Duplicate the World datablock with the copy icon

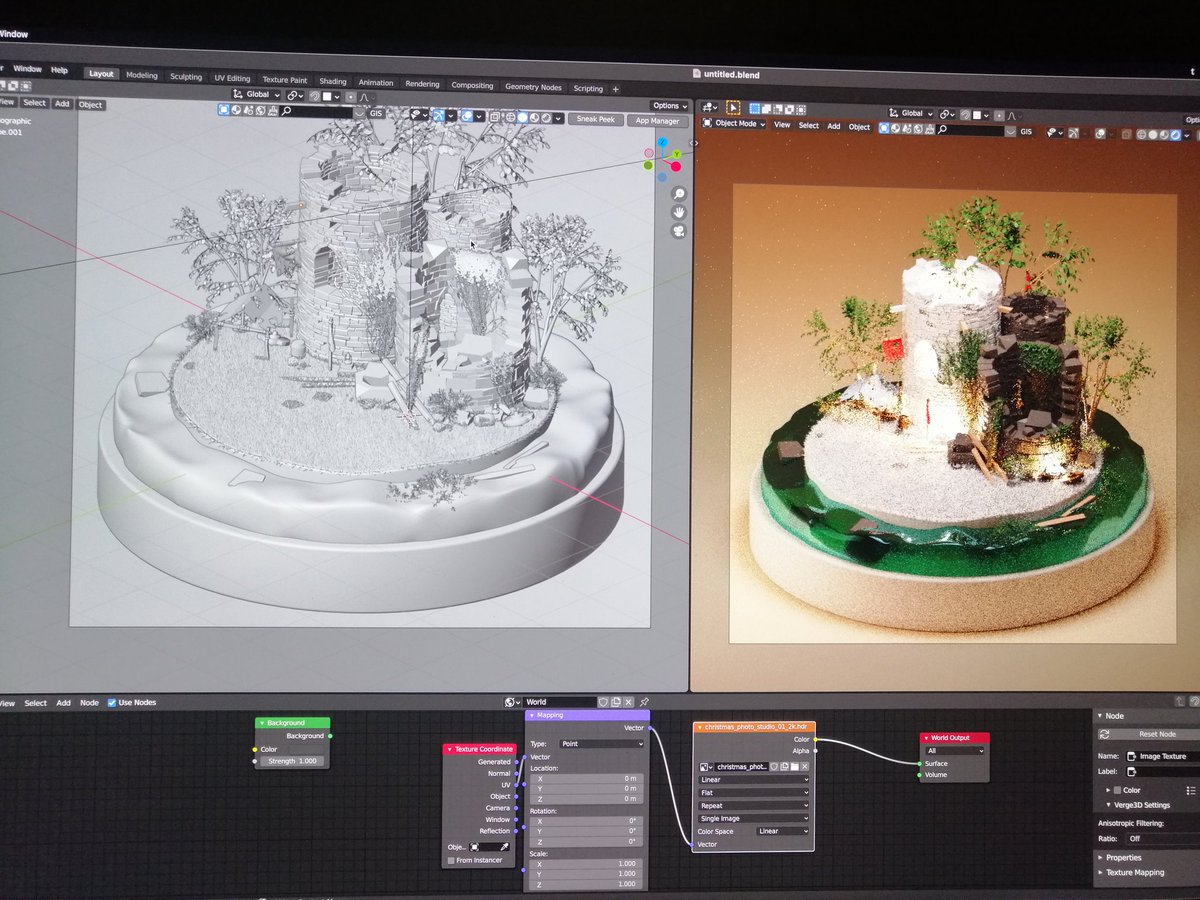click(616, 702)
